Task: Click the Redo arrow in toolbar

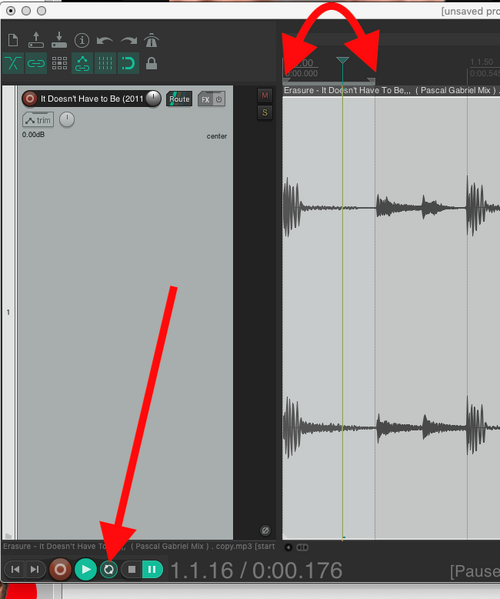Action: 129,40
